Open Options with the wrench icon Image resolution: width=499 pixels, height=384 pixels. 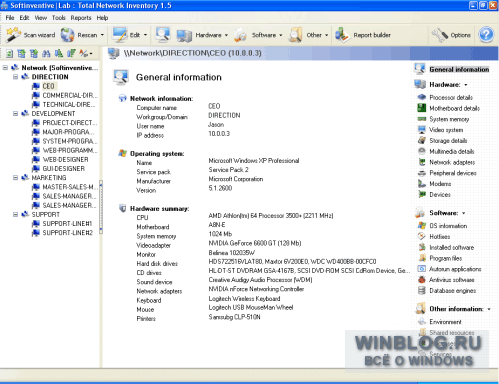(x=451, y=35)
